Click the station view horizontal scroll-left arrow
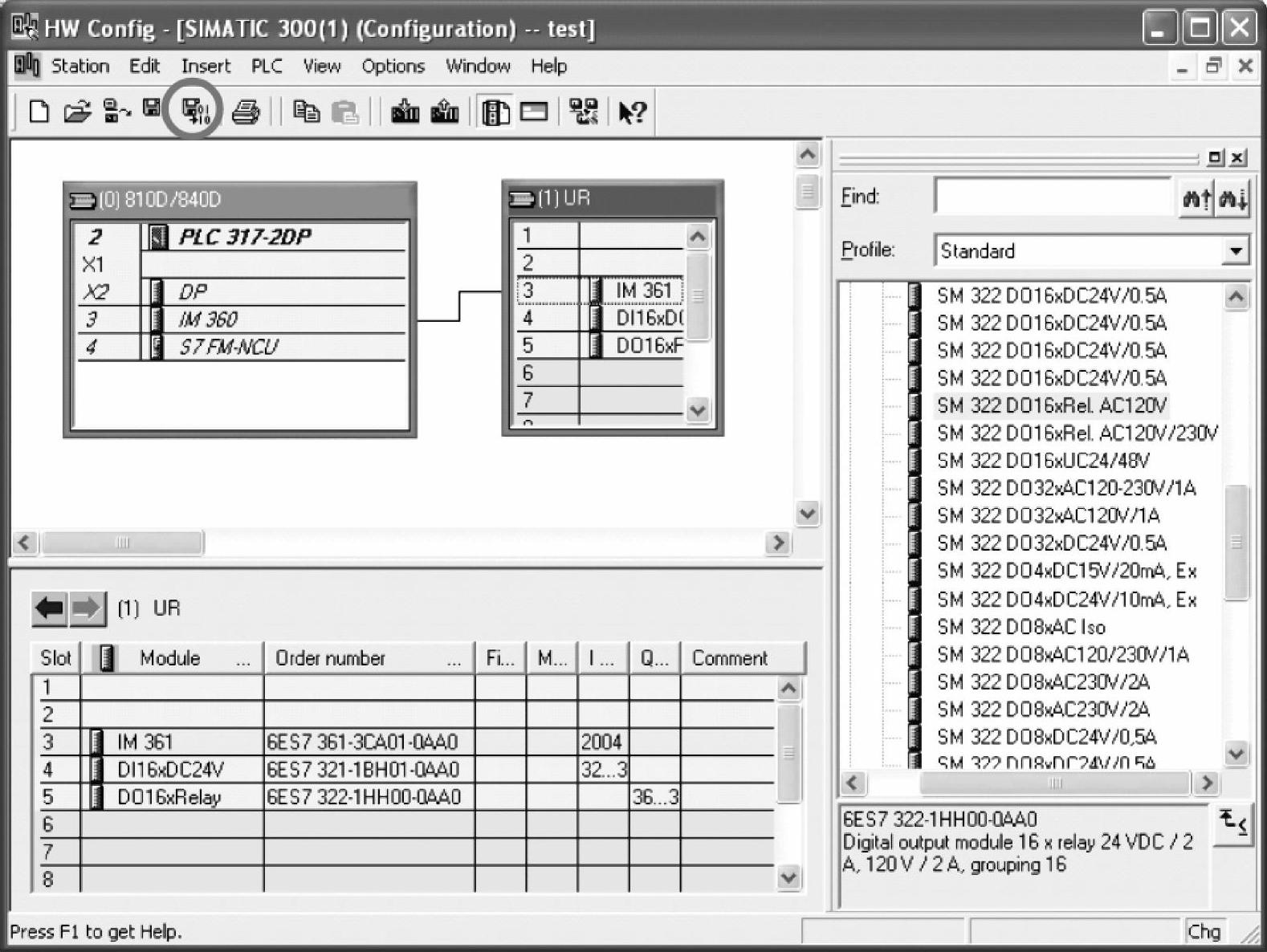 [x=24, y=543]
